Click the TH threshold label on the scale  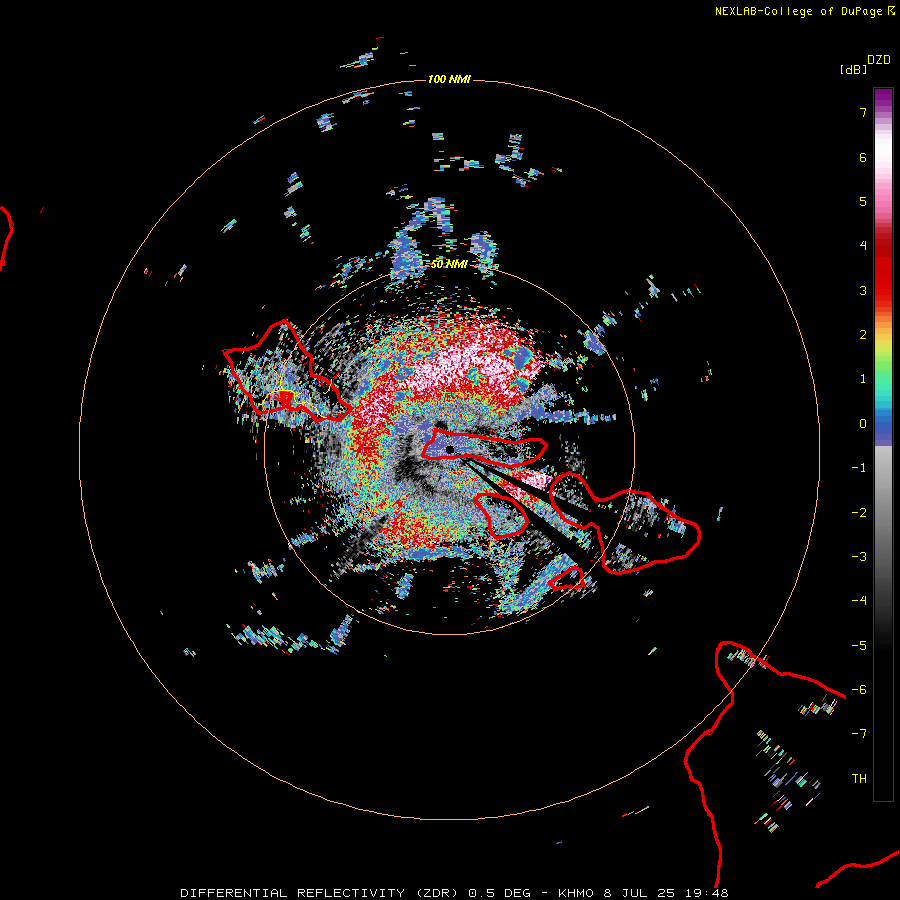click(x=859, y=779)
